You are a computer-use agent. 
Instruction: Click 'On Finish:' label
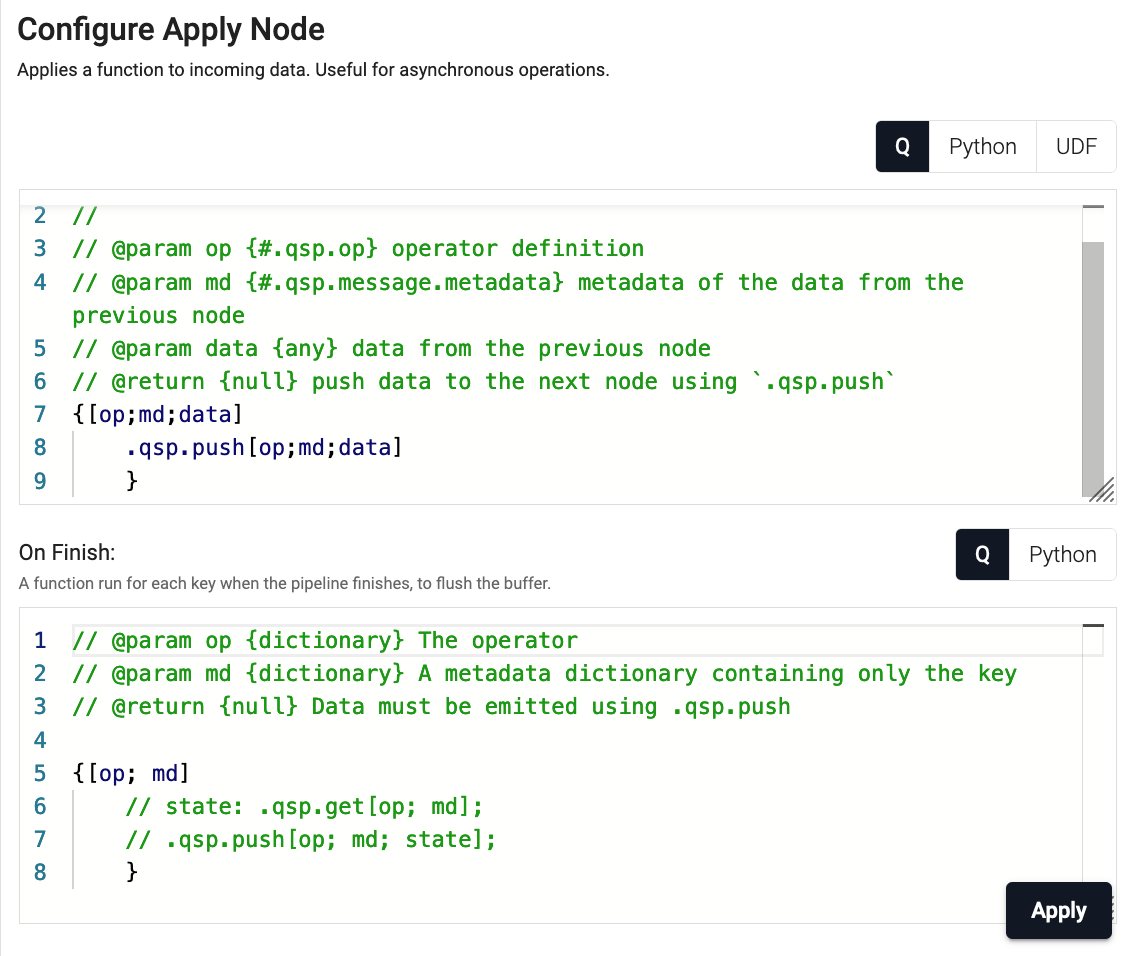tap(67, 552)
